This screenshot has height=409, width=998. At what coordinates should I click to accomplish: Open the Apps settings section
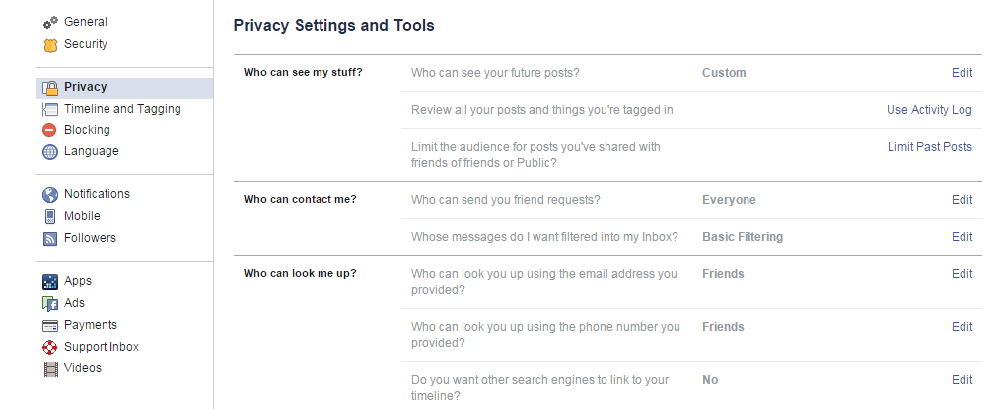78,281
